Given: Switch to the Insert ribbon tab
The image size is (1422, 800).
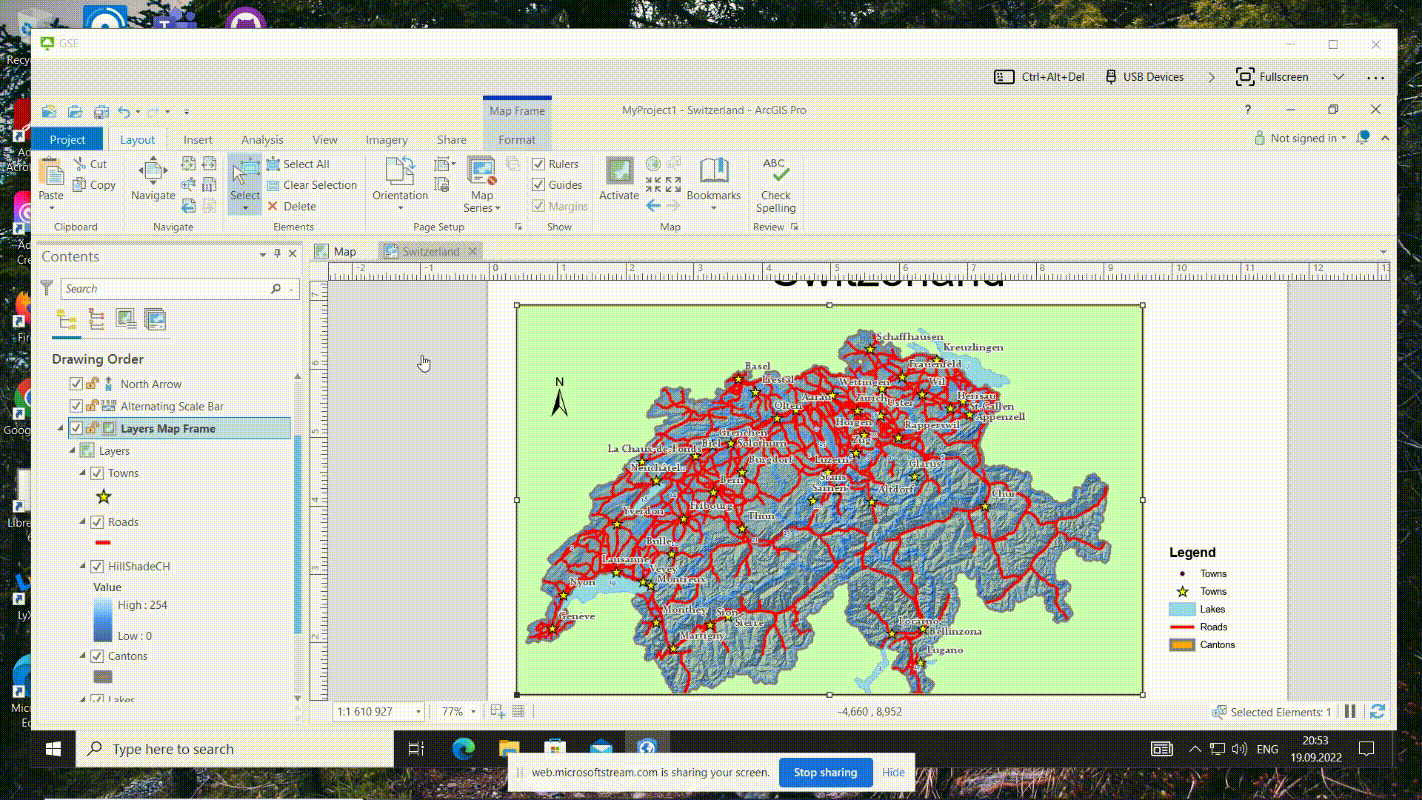Looking at the screenshot, I should (198, 140).
